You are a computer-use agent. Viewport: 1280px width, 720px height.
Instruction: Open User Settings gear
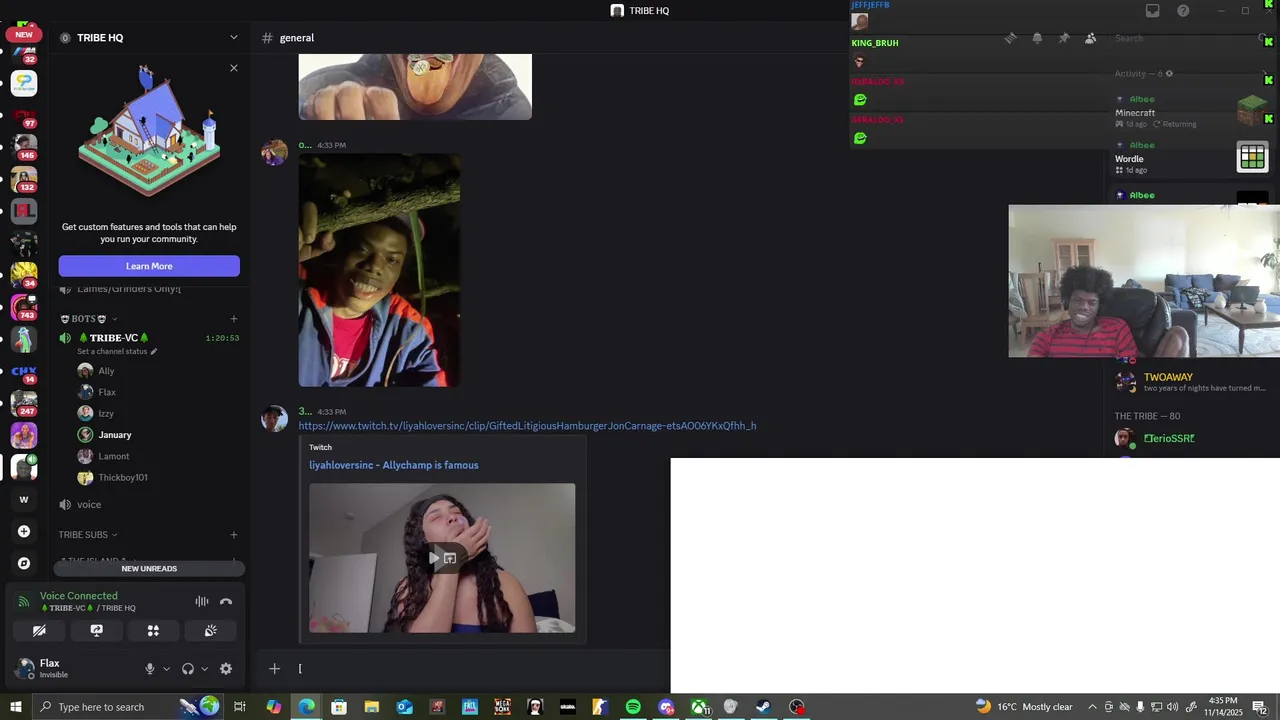point(226,669)
